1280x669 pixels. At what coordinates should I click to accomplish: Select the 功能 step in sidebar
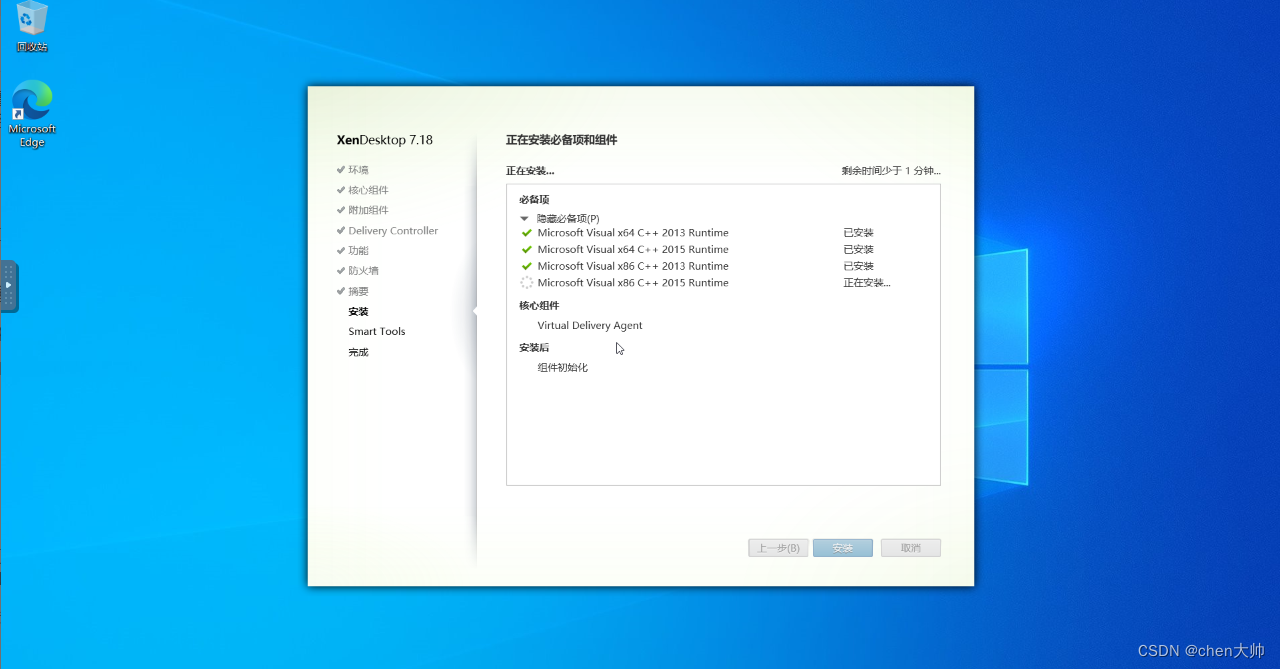coord(358,251)
